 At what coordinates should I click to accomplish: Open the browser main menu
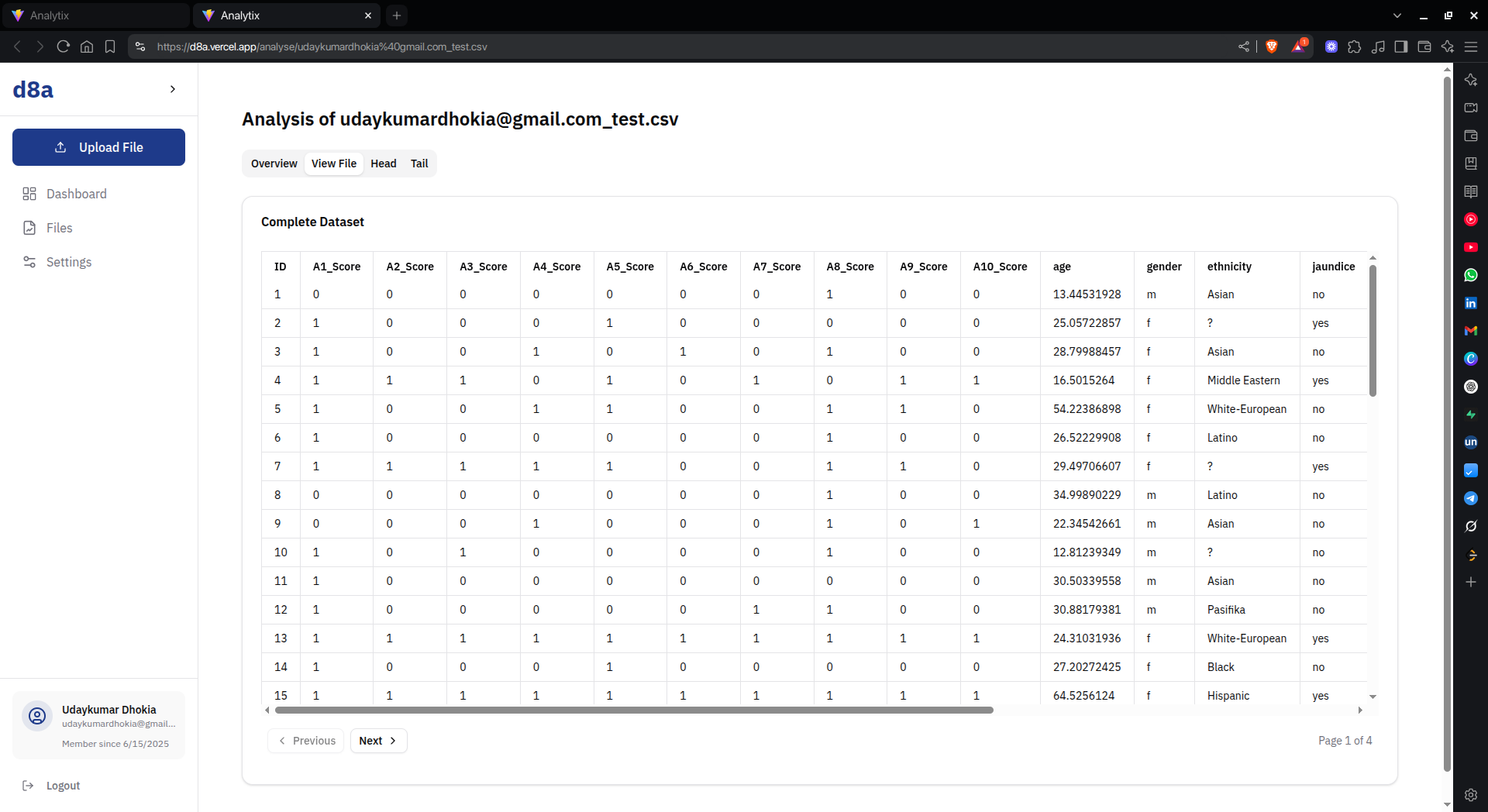coord(1471,46)
